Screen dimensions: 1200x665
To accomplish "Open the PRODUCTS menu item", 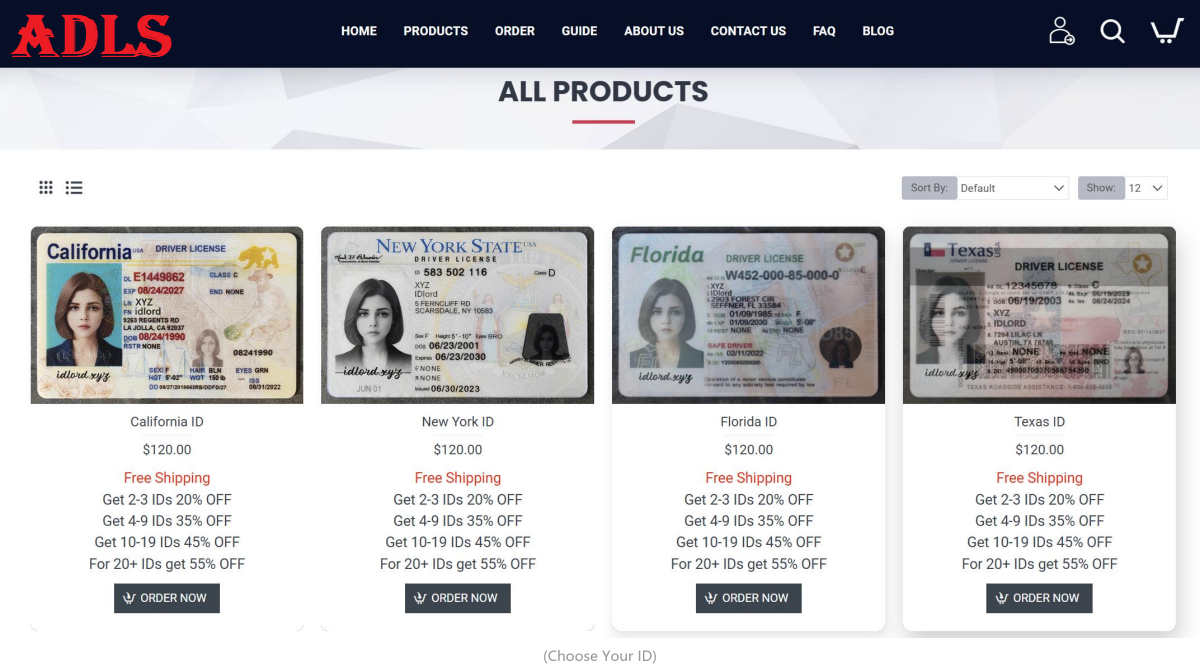I will point(436,31).
